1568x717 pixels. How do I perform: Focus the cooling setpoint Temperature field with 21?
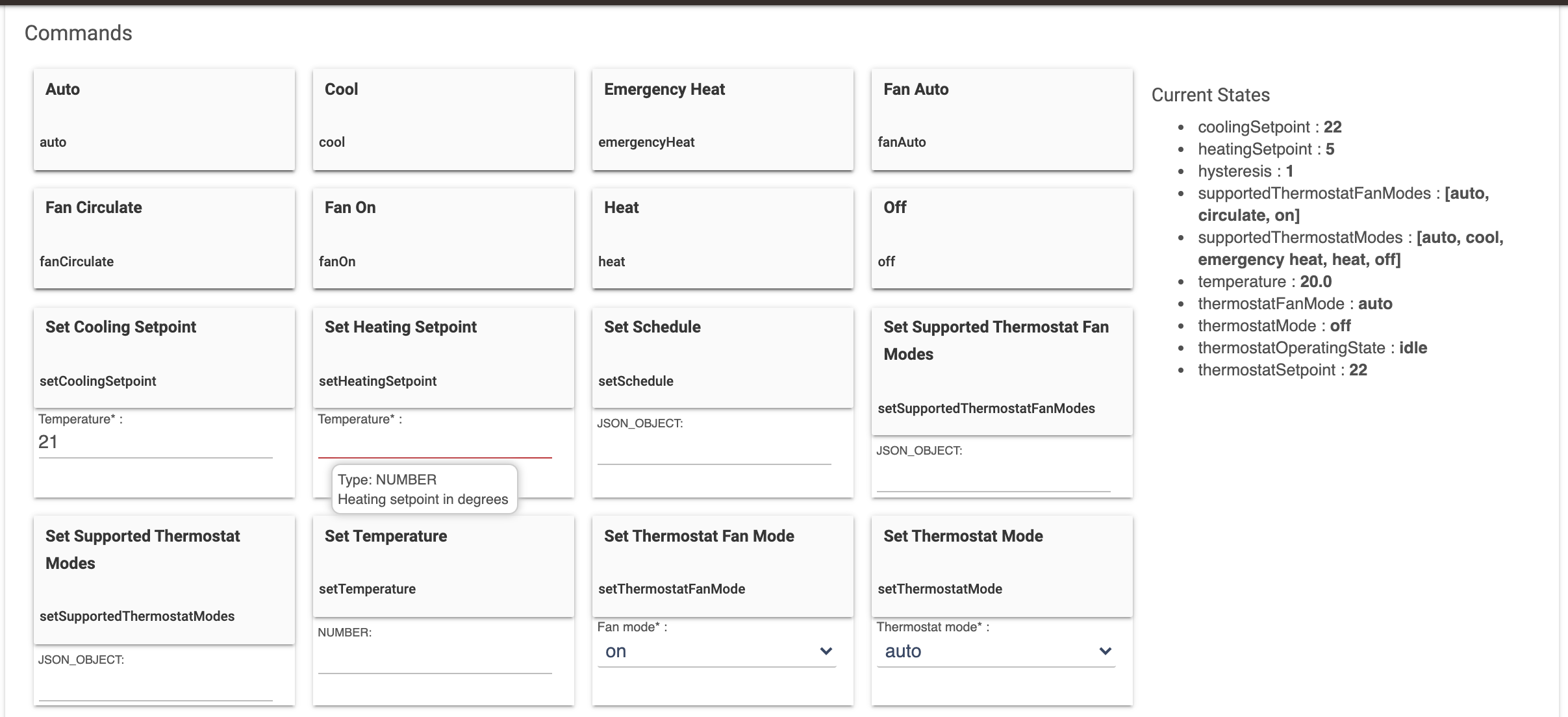click(156, 443)
